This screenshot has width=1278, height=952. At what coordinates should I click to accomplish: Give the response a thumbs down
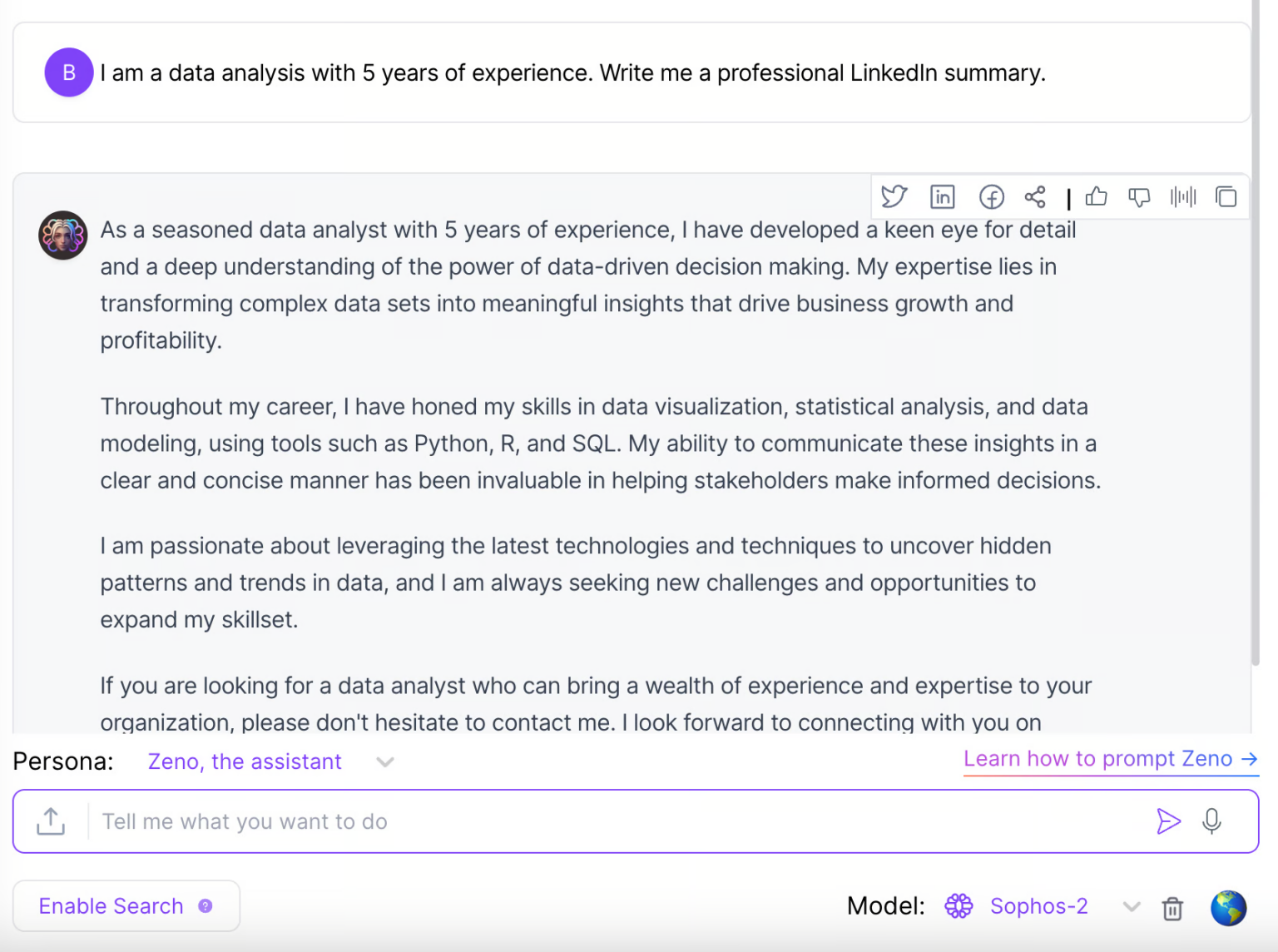(x=1139, y=197)
